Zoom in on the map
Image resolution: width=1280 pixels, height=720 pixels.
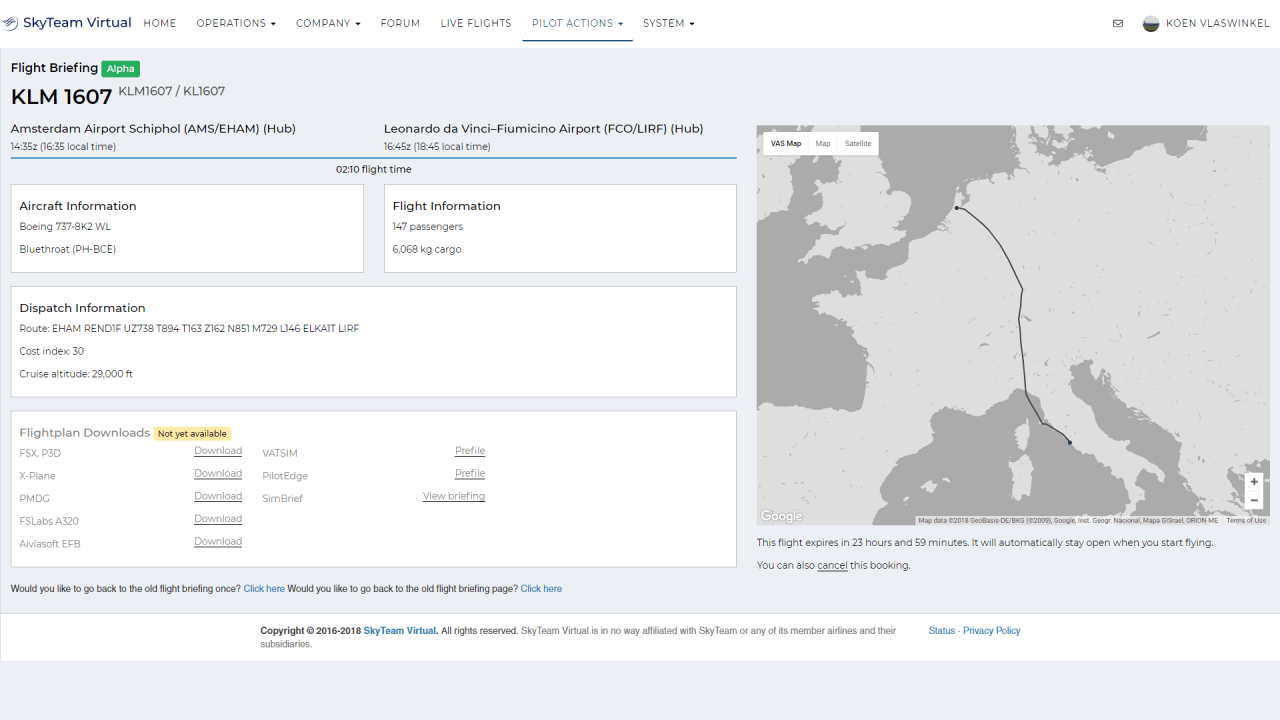[x=1254, y=482]
